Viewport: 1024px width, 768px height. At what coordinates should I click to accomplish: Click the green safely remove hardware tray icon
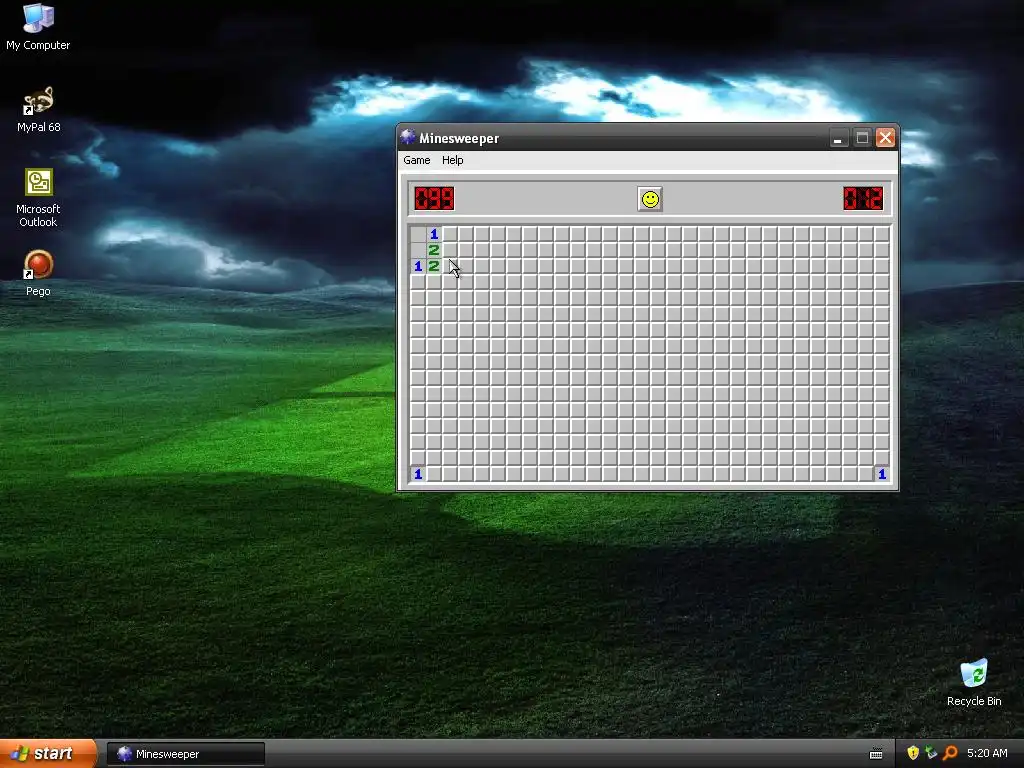pos(931,754)
